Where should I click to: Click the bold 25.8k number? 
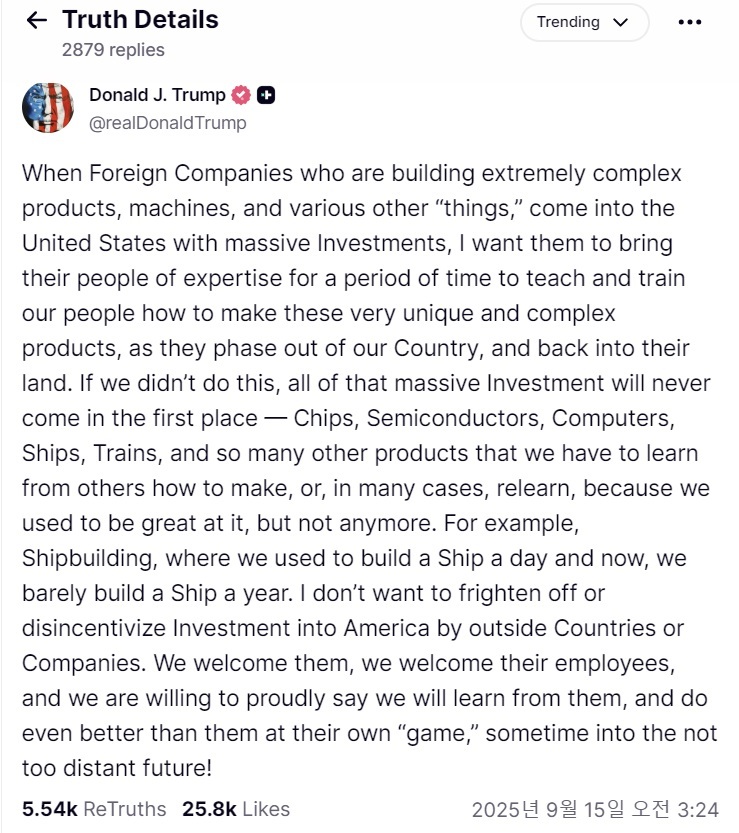(209, 809)
